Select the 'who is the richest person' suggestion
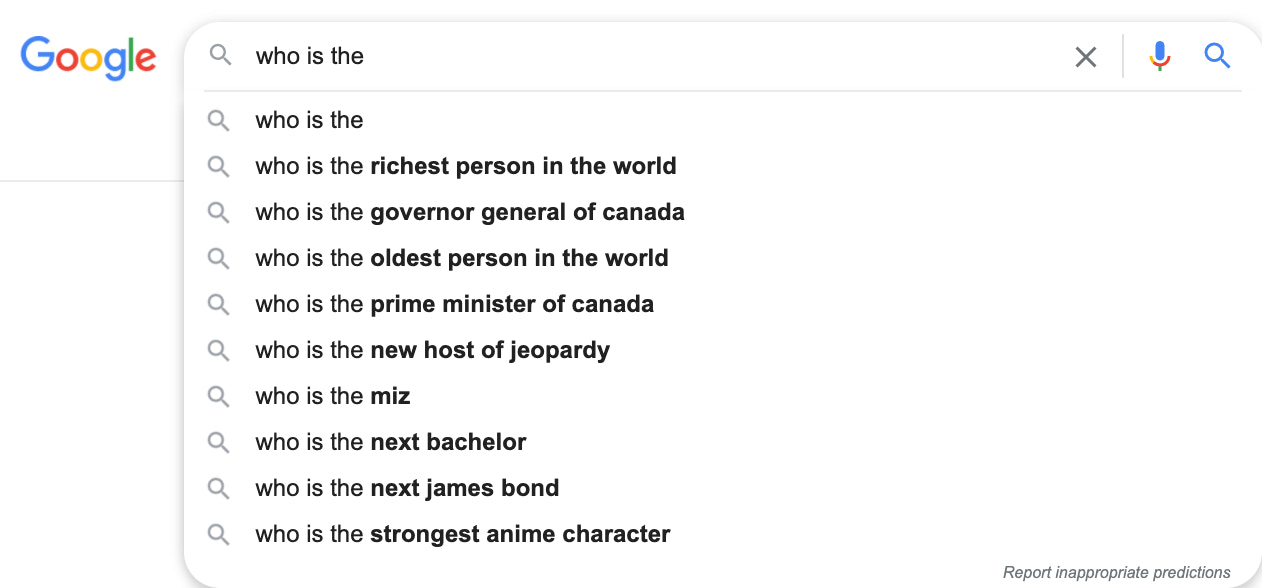Viewport: 1262px width, 588px height. [465, 166]
